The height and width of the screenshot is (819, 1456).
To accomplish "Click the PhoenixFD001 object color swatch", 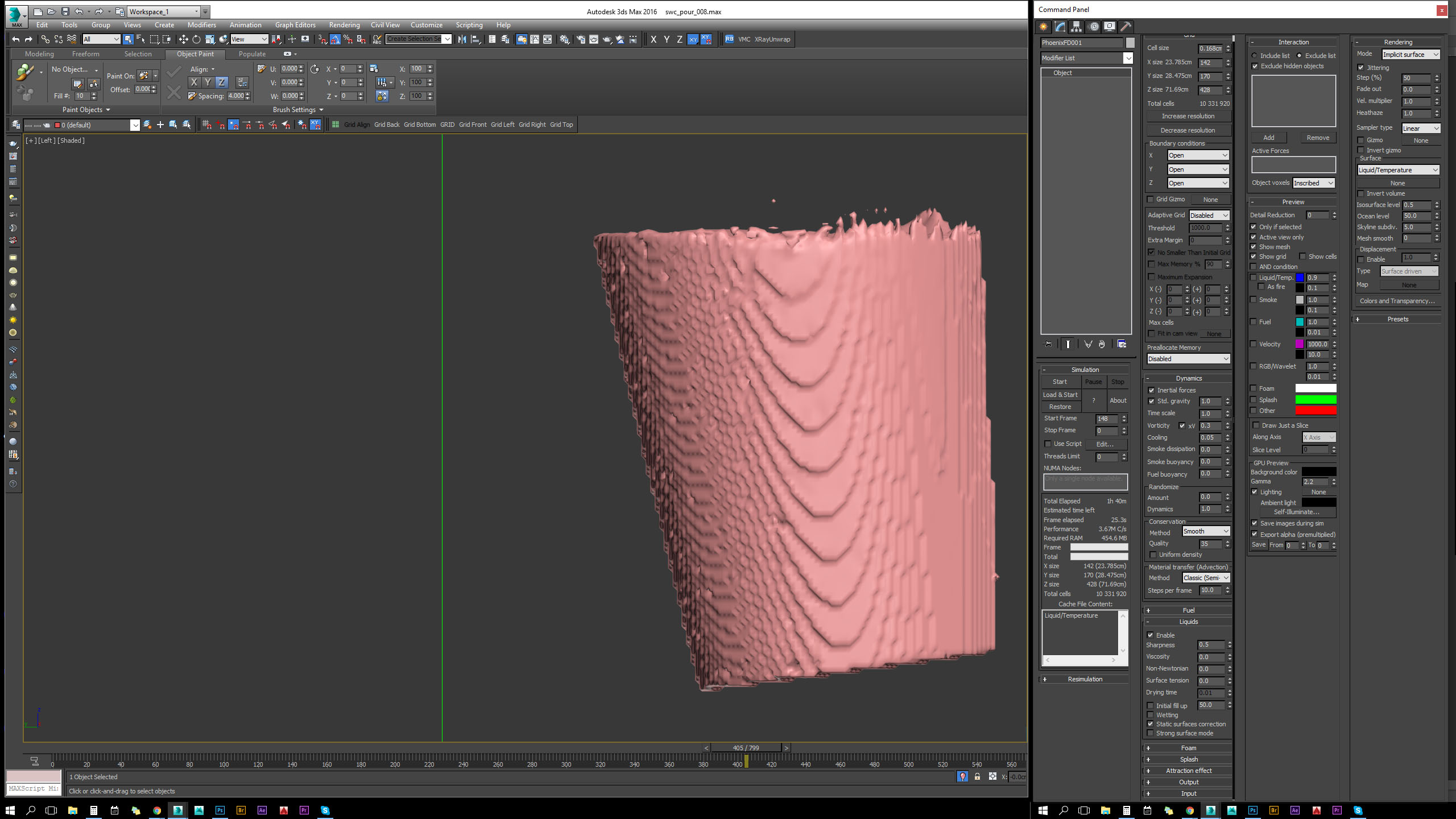I will pyautogui.click(x=1130, y=43).
